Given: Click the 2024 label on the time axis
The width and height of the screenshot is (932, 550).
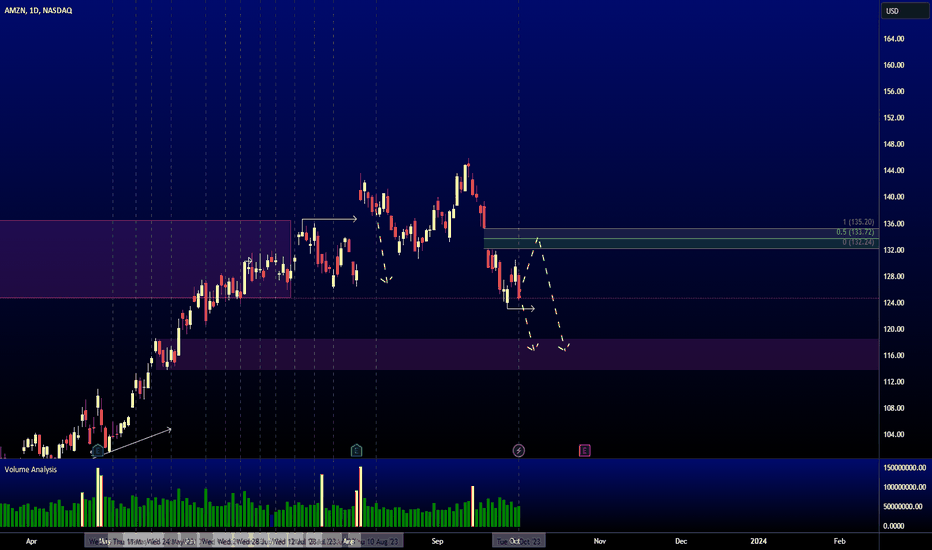Looking at the screenshot, I should [x=758, y=541].
